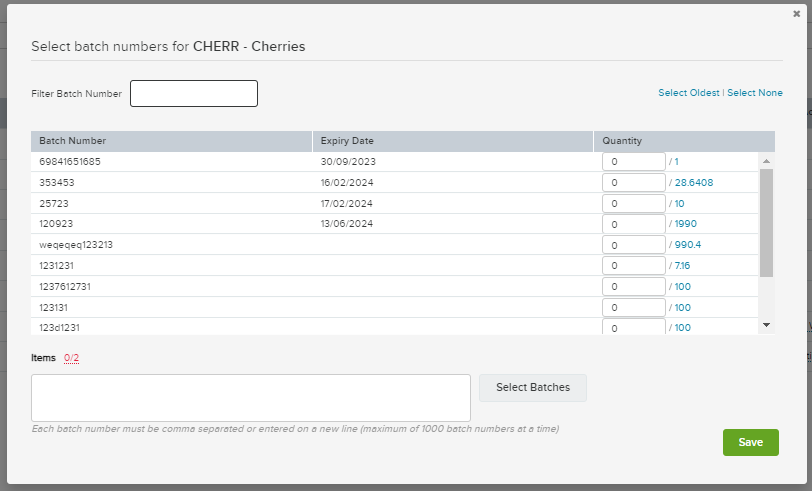812x491 pixels.
Task: Click the Select None link
Action: [755, 93]
